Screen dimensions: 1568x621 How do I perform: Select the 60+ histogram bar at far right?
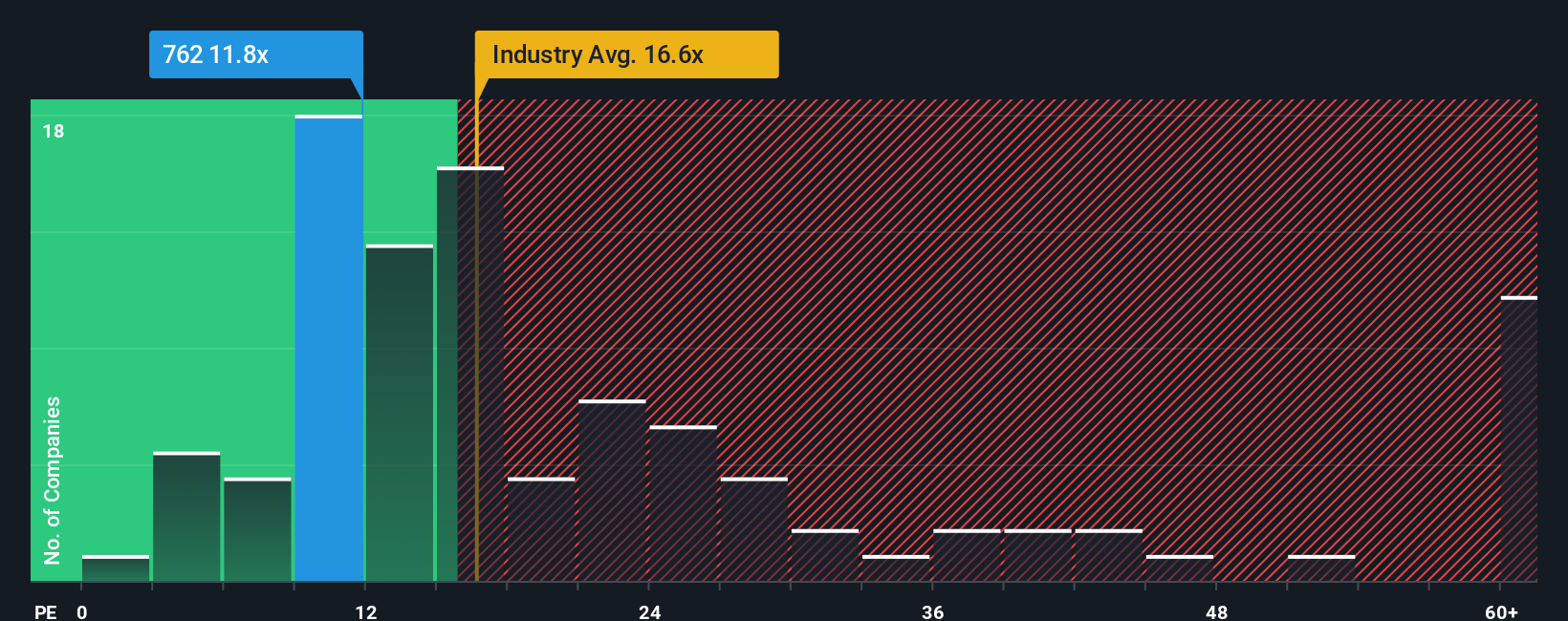pyautogui.click(x=1519, y=439)
